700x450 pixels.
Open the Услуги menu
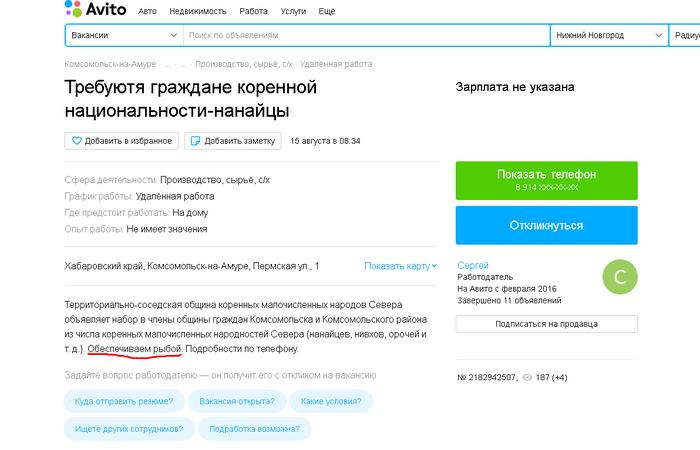(293, 12)
